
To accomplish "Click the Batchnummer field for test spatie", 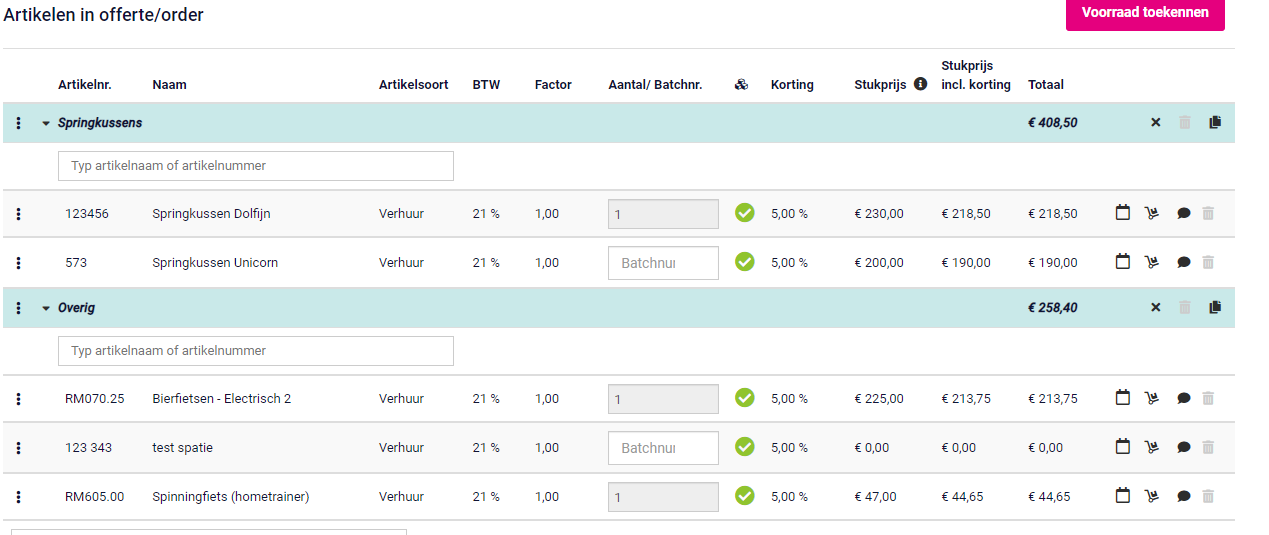I will coord(663,448).
